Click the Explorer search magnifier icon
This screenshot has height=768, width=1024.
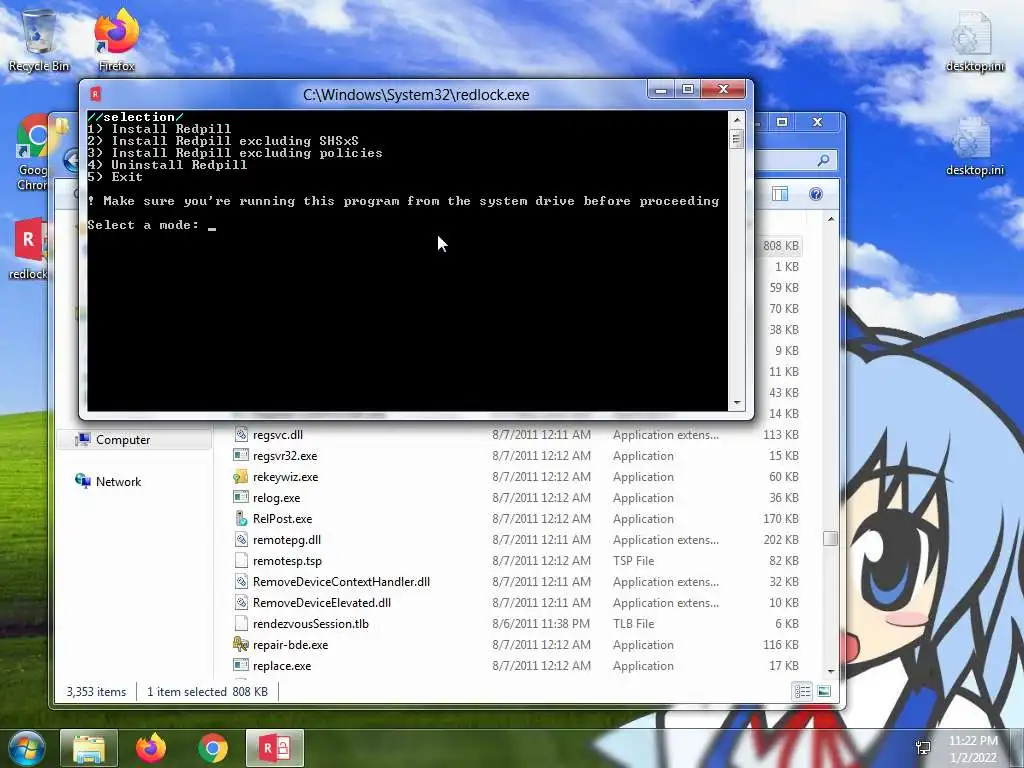pos(823,160)
